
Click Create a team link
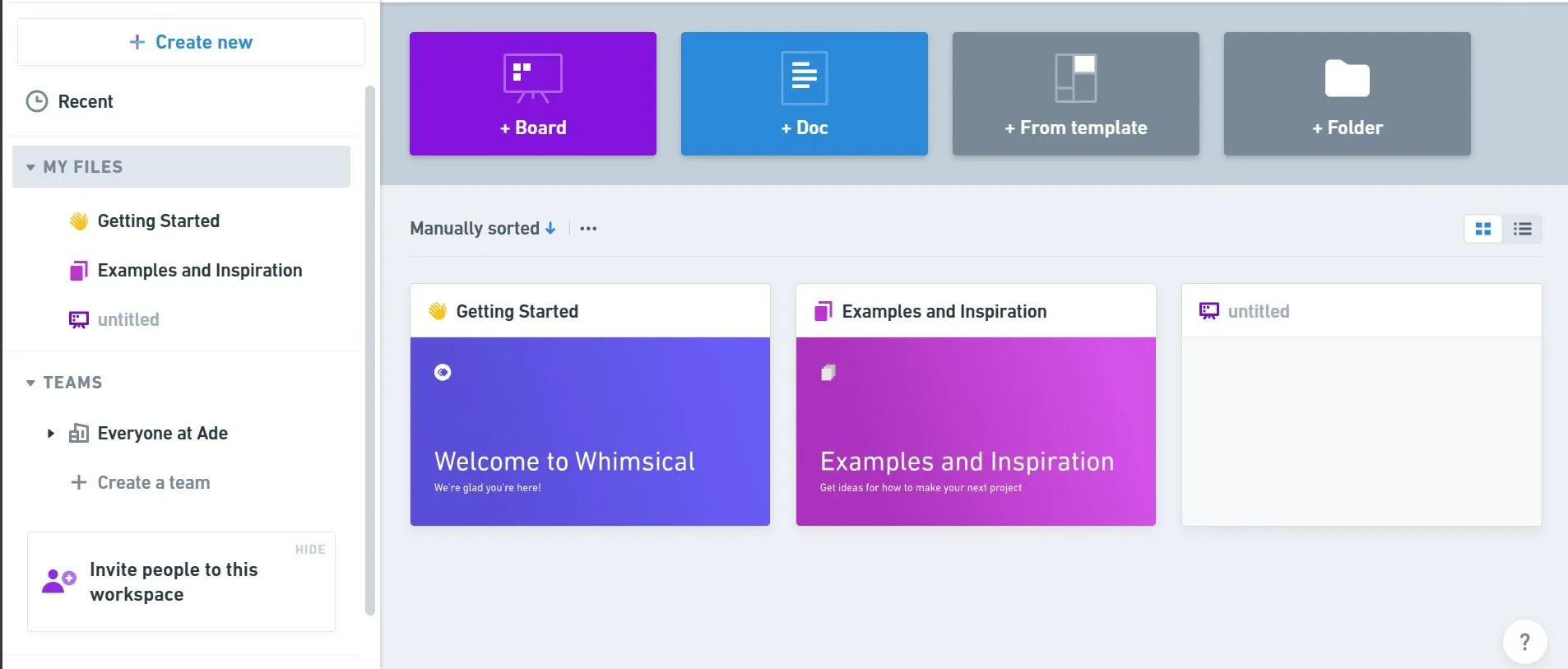(154, 482)
